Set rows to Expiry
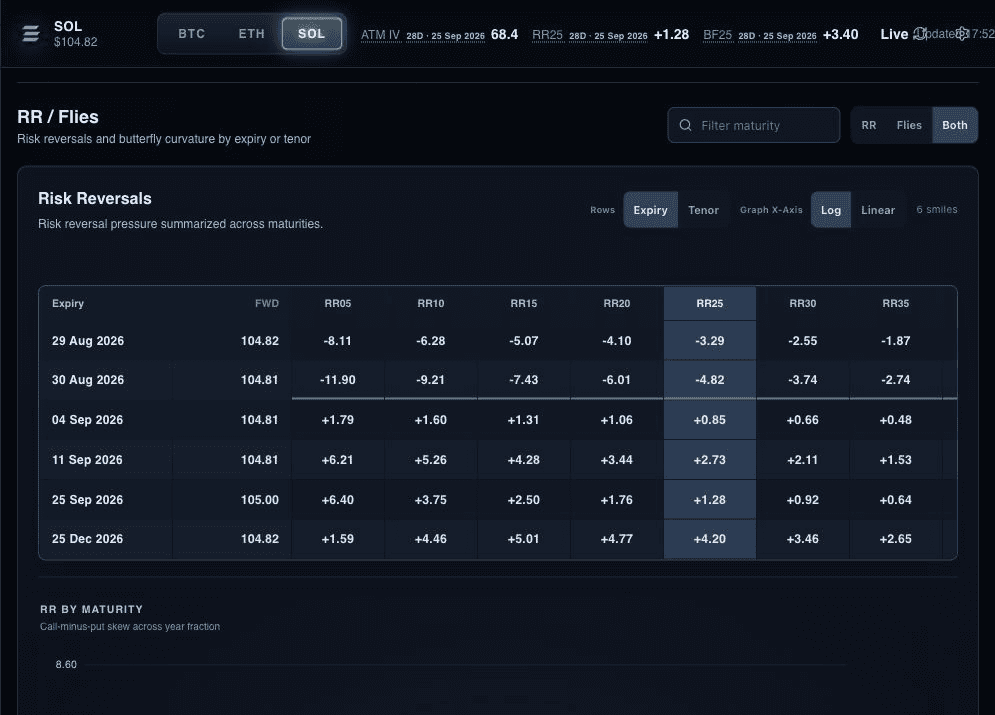This screenshot has height=715, width=995. 650,210
